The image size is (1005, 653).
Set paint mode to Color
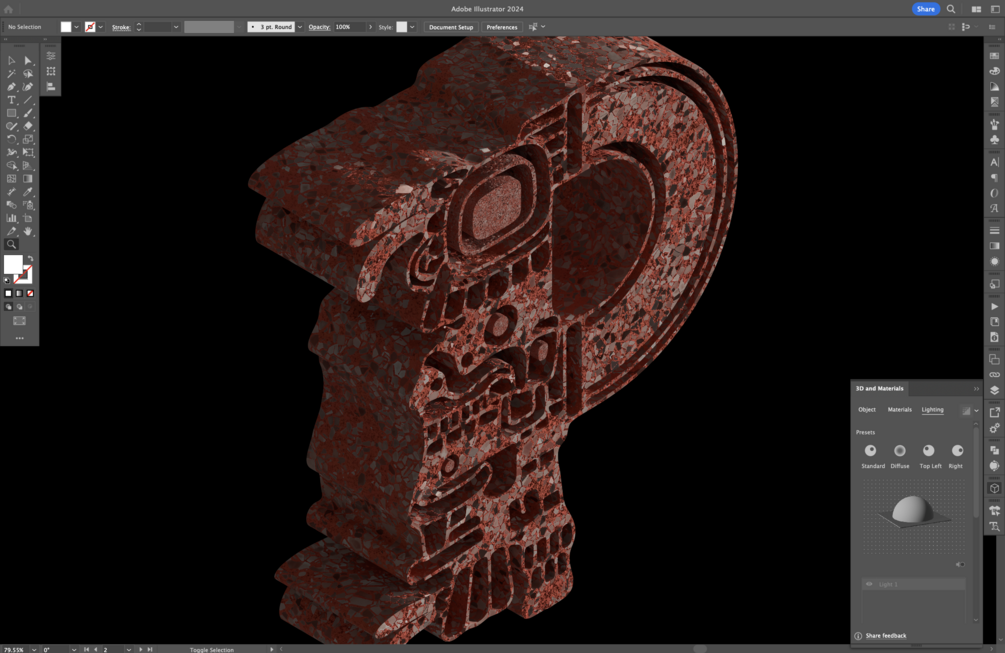(x=8, y=293)
